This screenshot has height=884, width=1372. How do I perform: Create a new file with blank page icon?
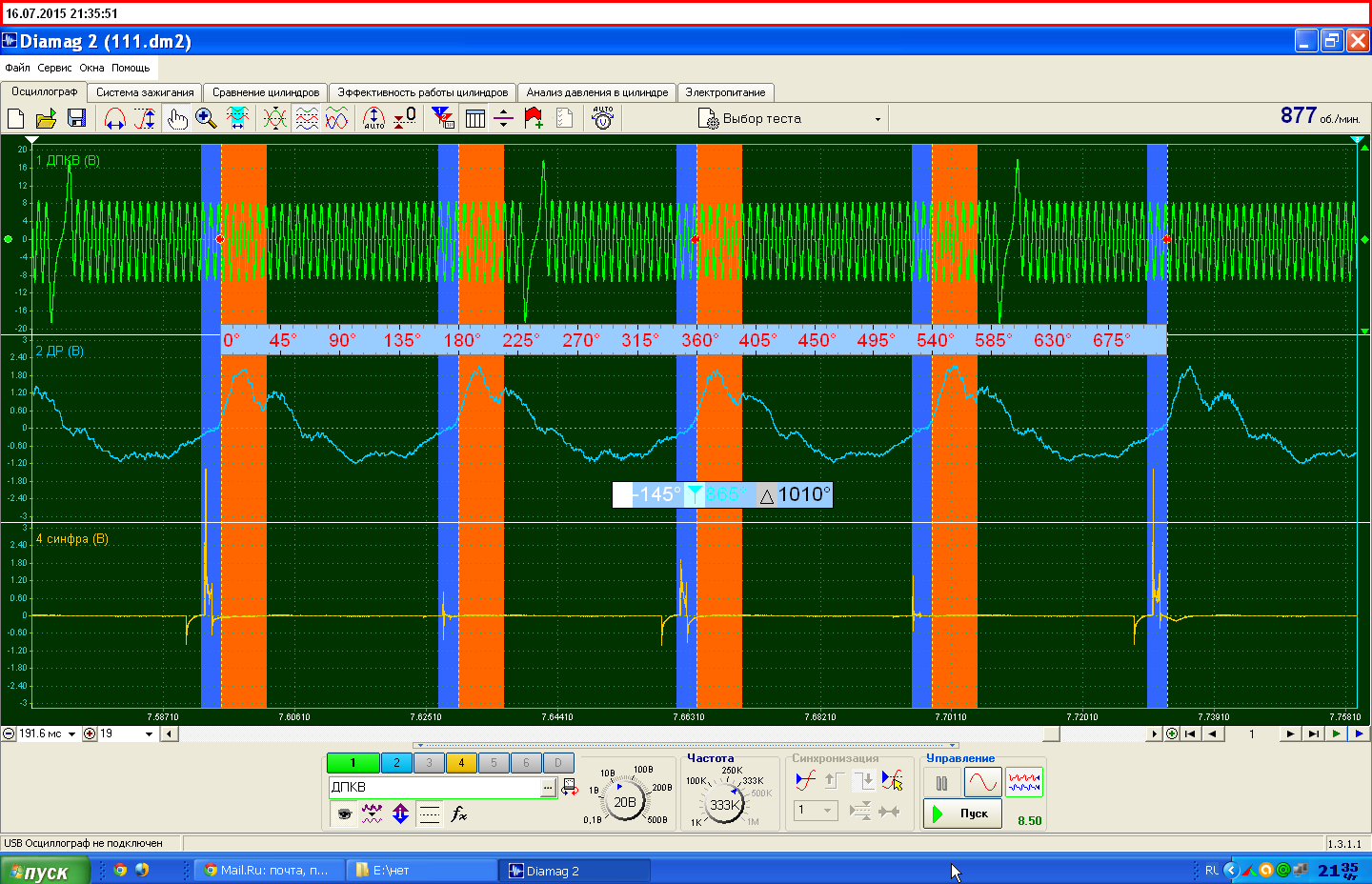click(x=15, y=118)
